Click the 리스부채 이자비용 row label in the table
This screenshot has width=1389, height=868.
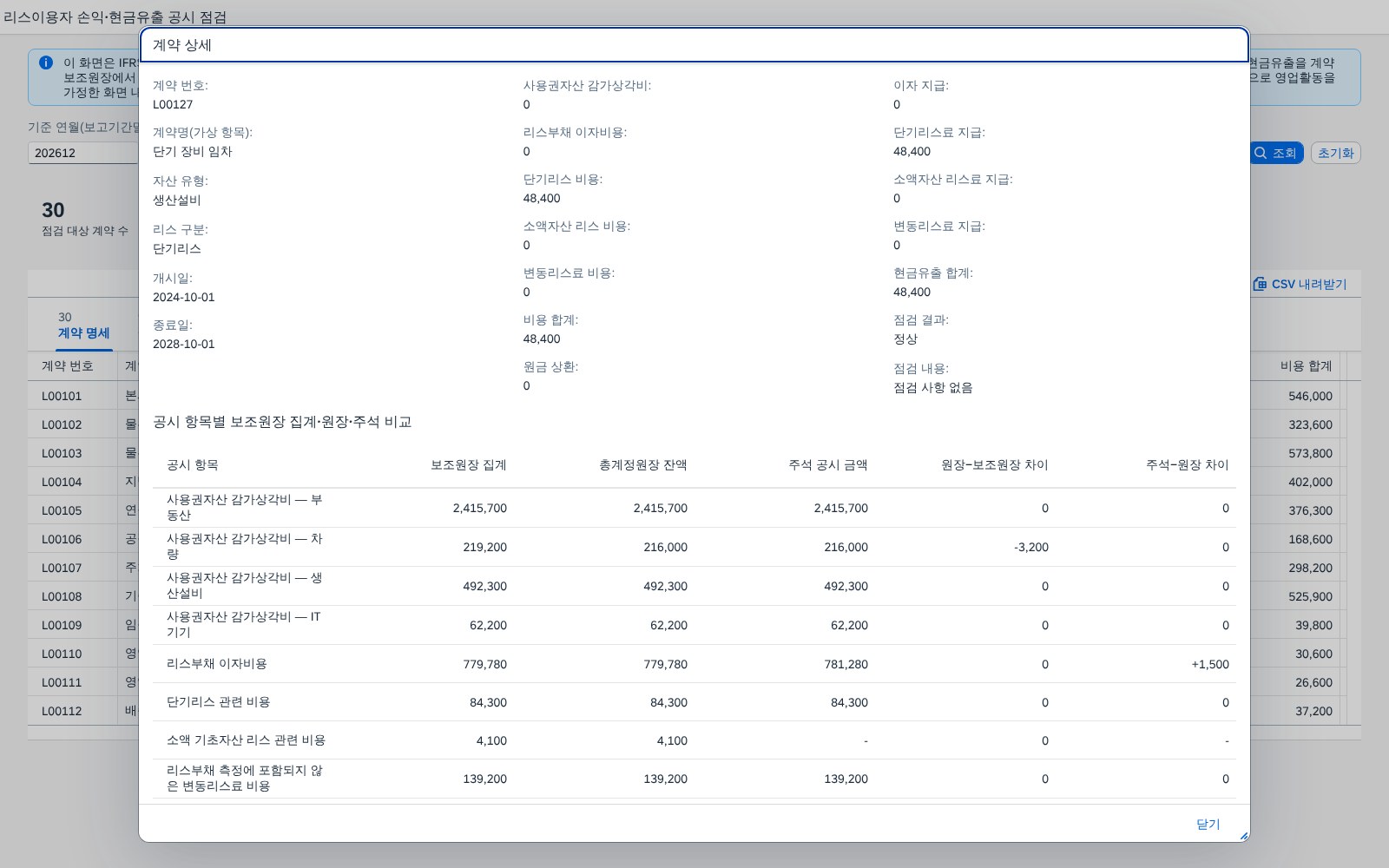pyautogui.click(x=217, y=664)
